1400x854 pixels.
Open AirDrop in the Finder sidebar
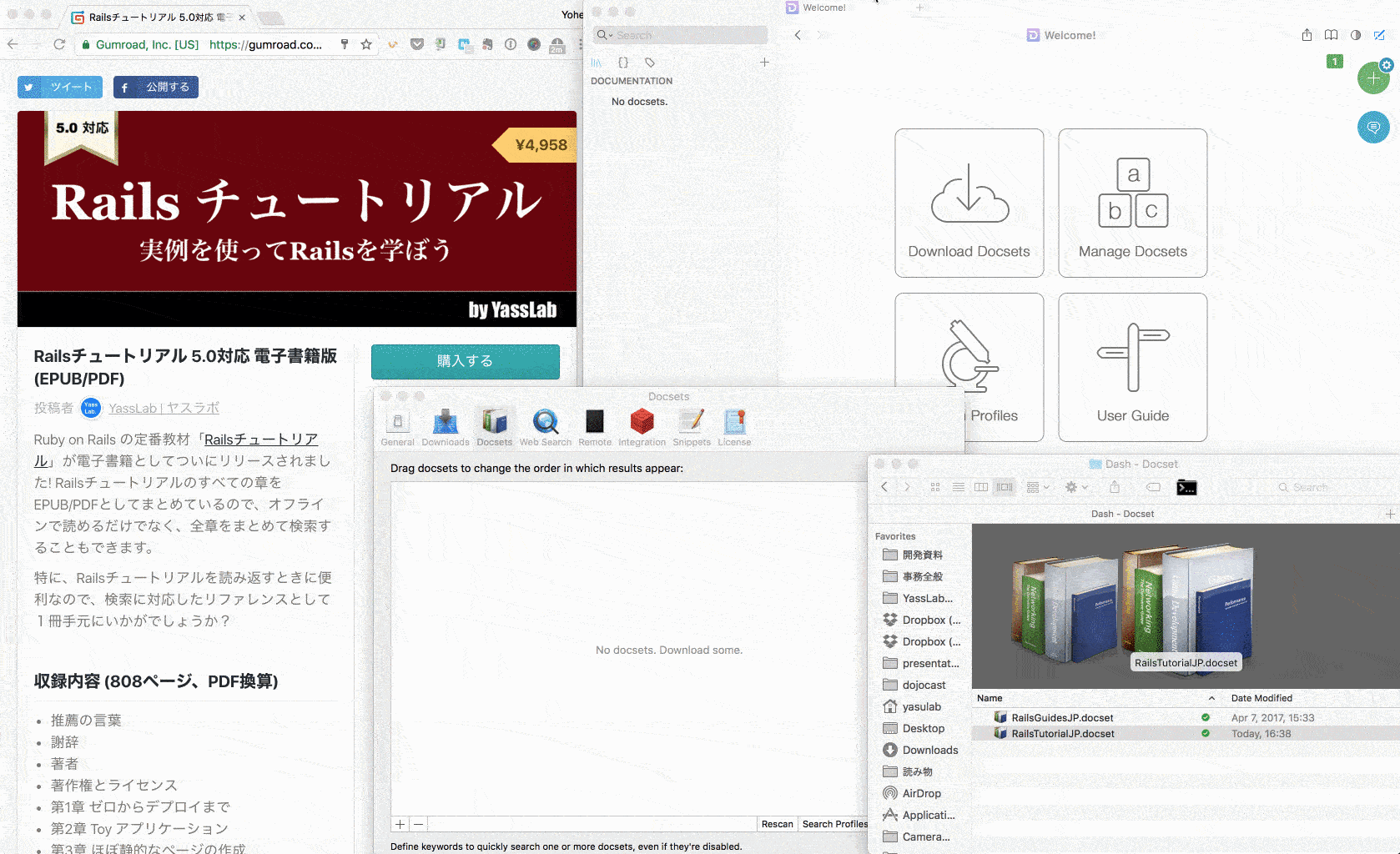coord(912,793)
